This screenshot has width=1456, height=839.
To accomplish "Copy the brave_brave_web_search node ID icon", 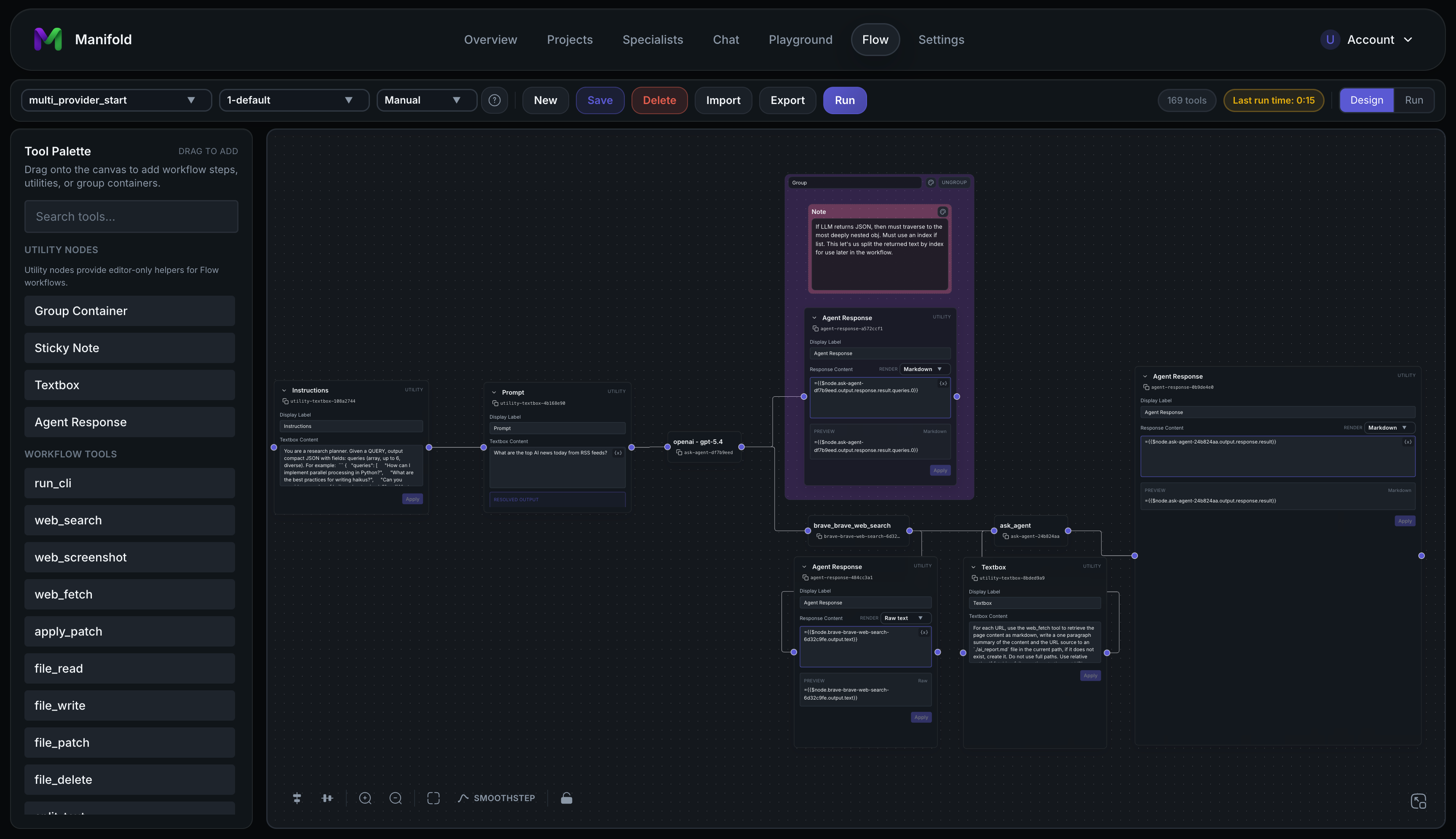I will [x=819, y=537].
